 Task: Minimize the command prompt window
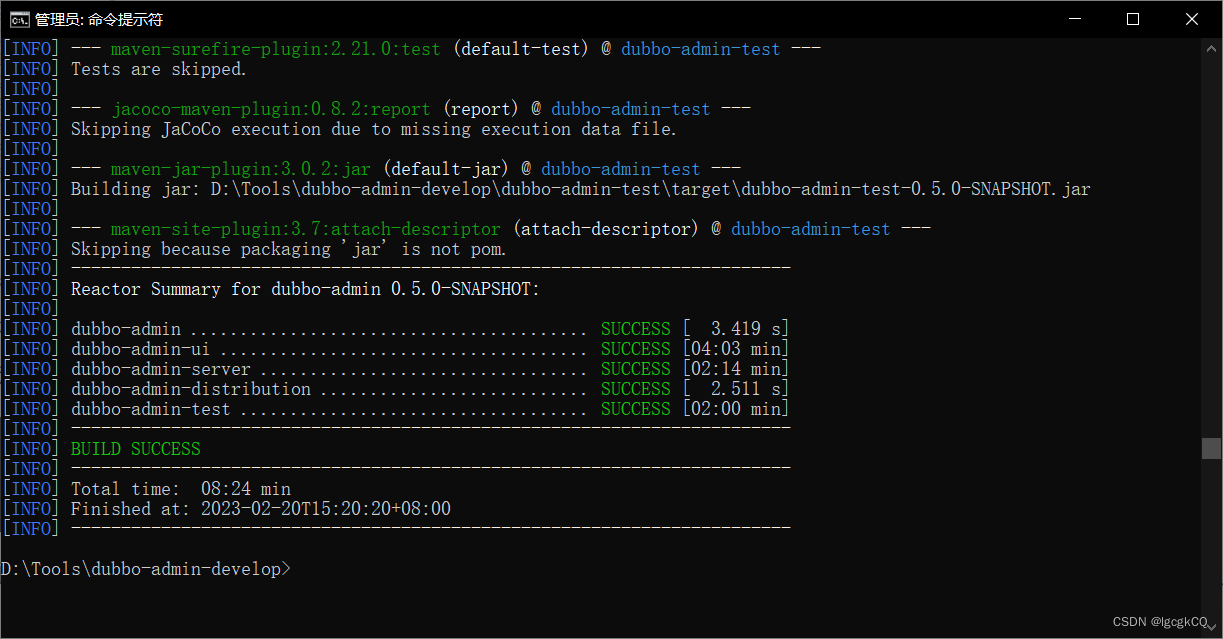[x=1073, y=18]
